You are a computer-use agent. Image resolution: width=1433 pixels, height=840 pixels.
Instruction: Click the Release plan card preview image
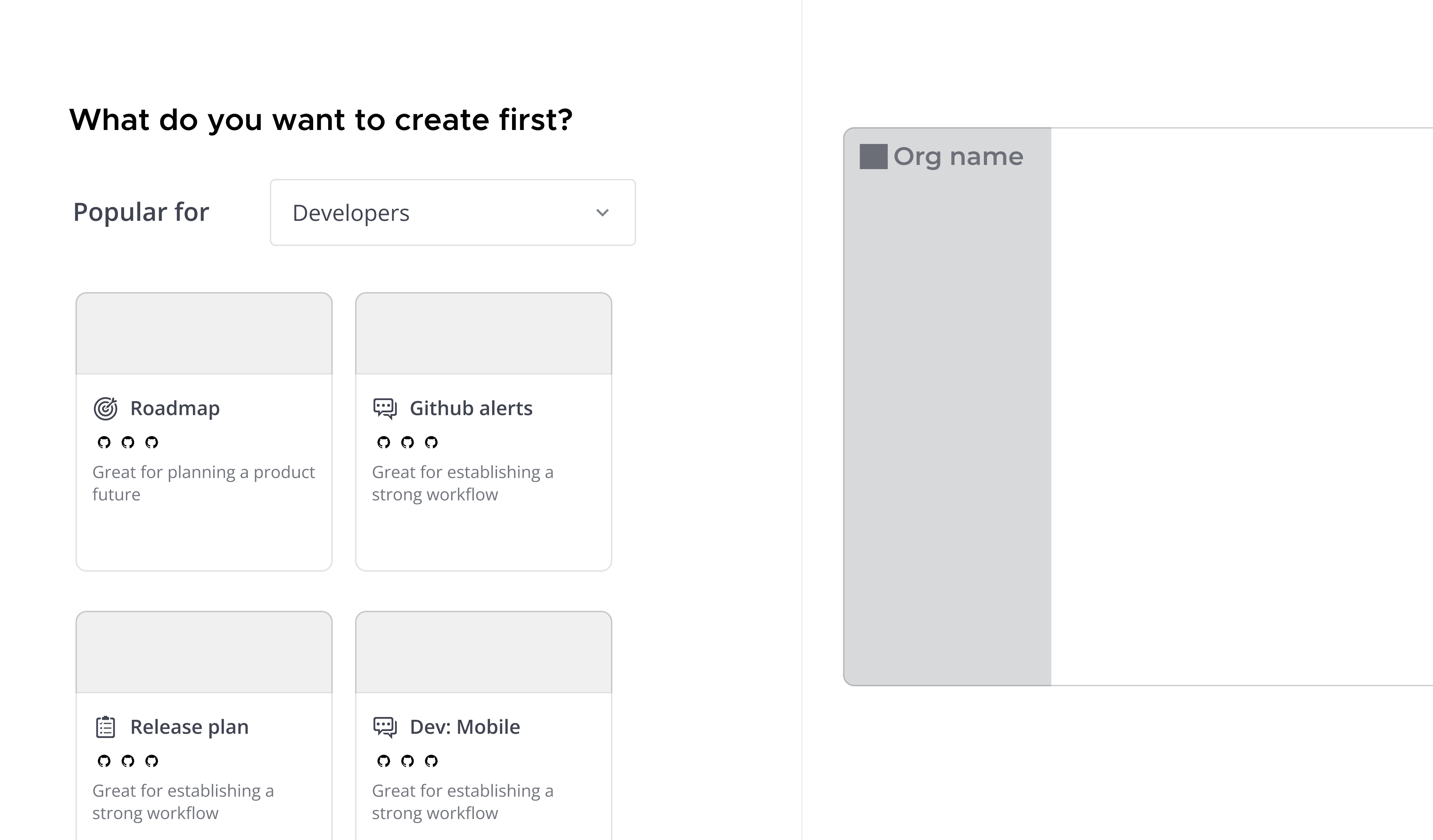pos(204,652)
